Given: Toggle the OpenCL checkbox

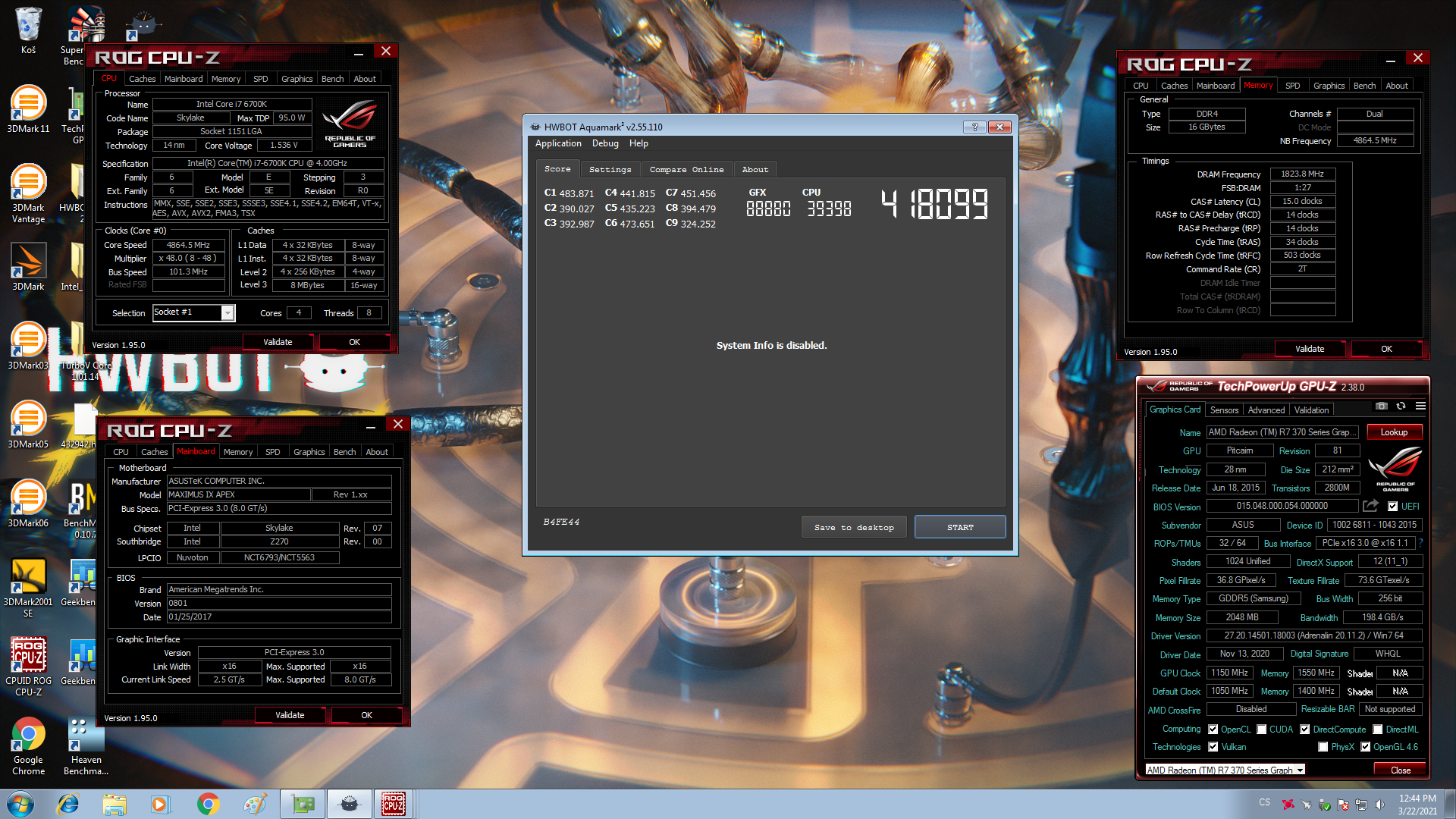Looking at the screenshot, I should click(1213, 730).
